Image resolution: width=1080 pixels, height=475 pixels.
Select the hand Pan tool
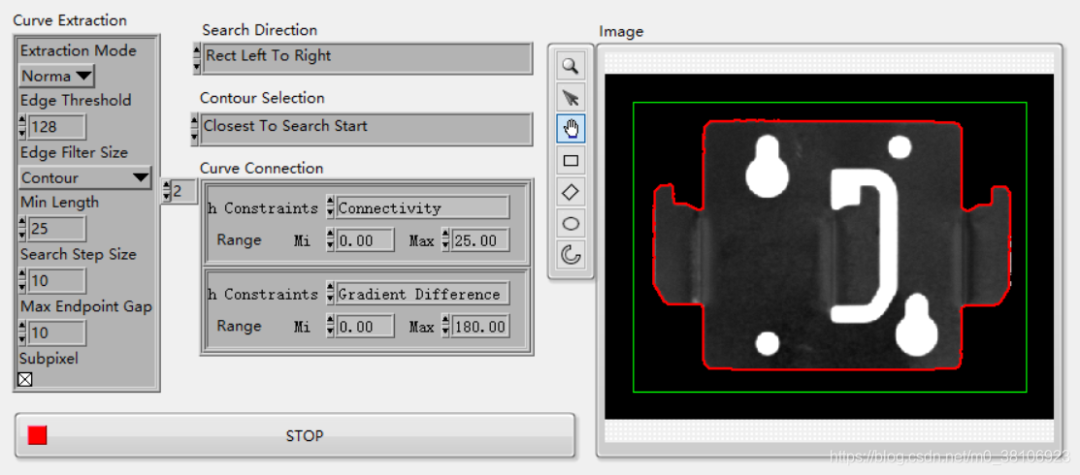pos(570,129)
